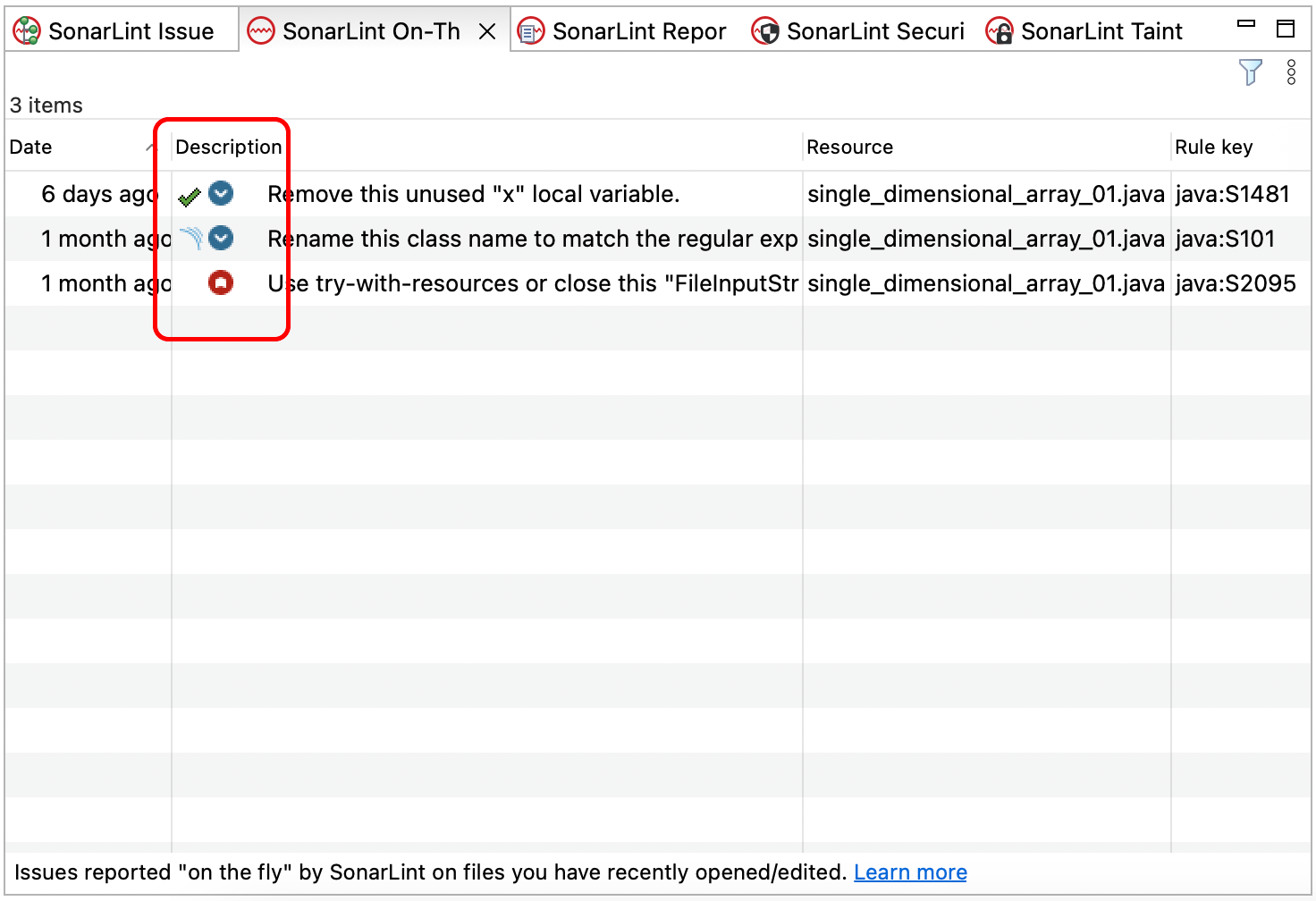Open the 'Learn more' link
This screenshot has height=901, width=1316.
(910, 872)
